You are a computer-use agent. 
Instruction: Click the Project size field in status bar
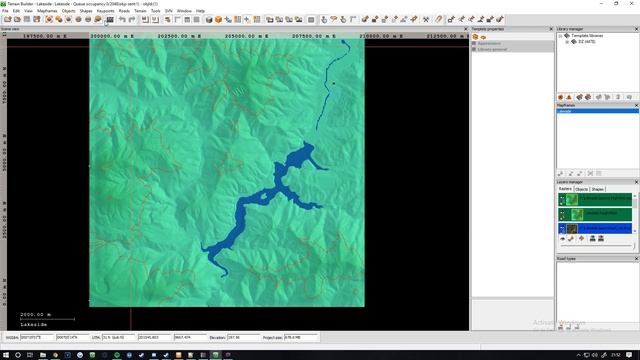point(301,338)
